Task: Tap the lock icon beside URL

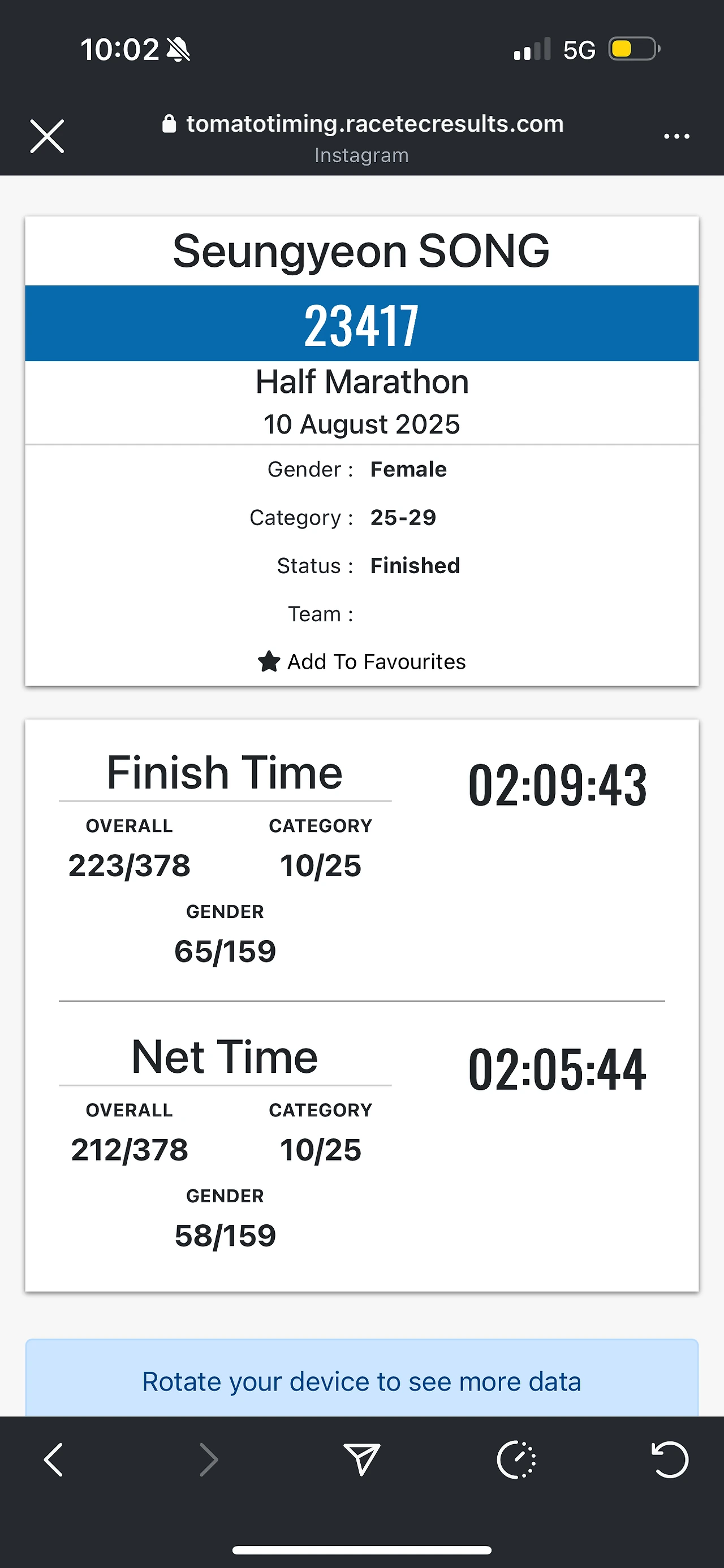Action: pos(169,124)
